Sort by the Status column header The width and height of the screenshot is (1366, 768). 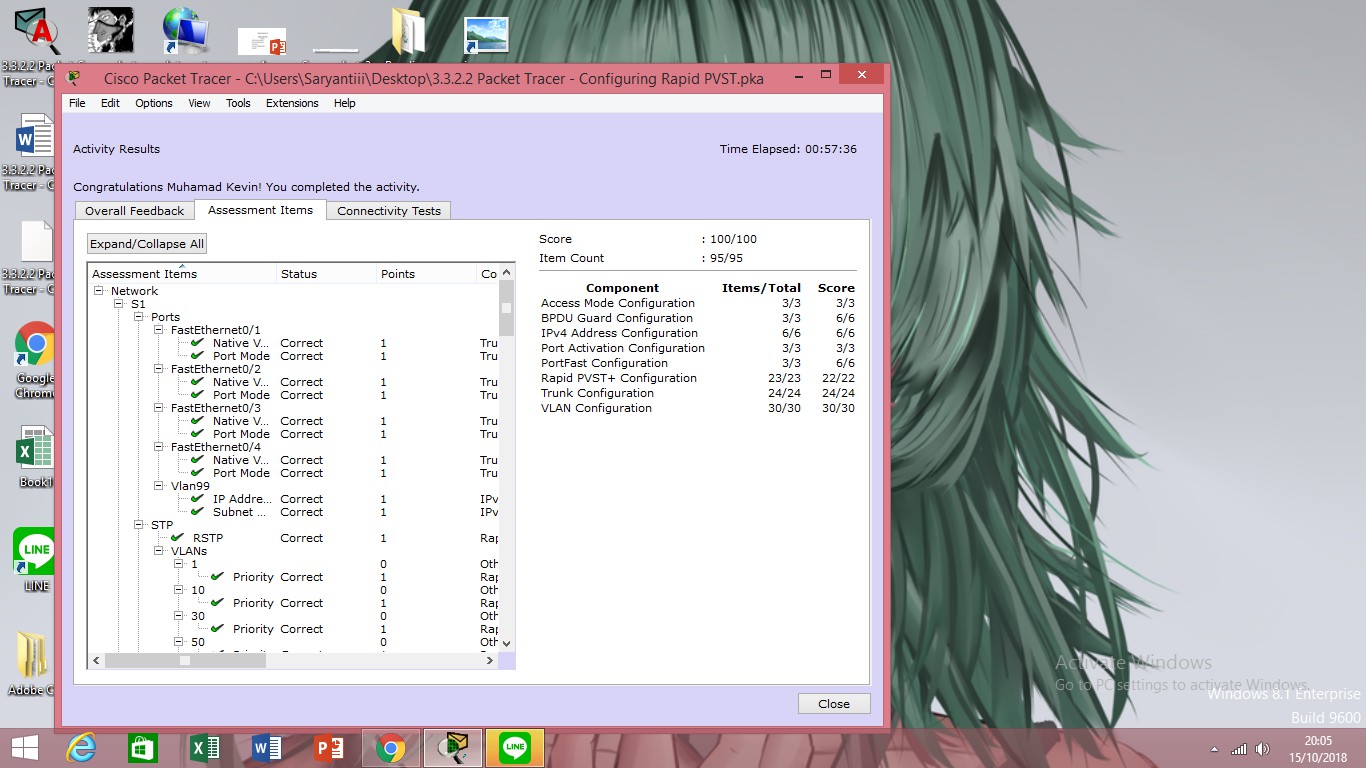[x=326, y=274]
